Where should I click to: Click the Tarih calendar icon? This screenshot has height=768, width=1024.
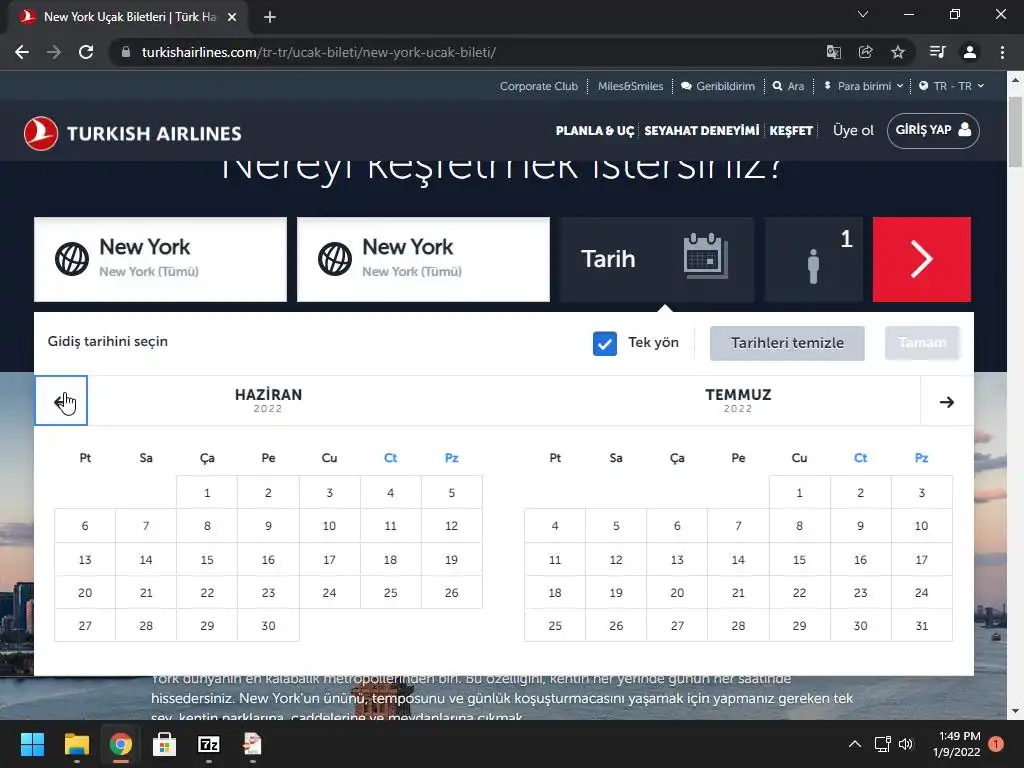(x=705, y=256)
